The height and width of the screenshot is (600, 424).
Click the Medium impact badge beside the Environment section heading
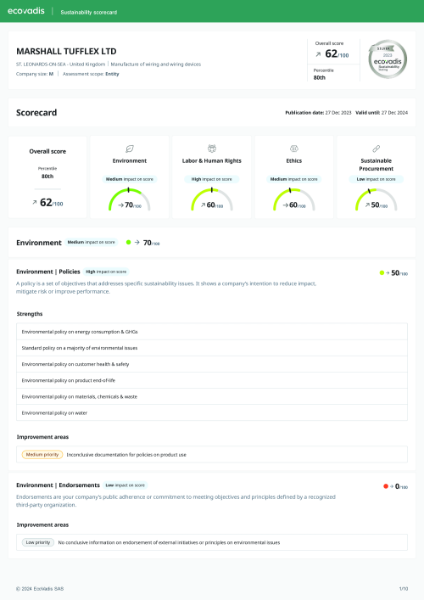pos(91,242)
